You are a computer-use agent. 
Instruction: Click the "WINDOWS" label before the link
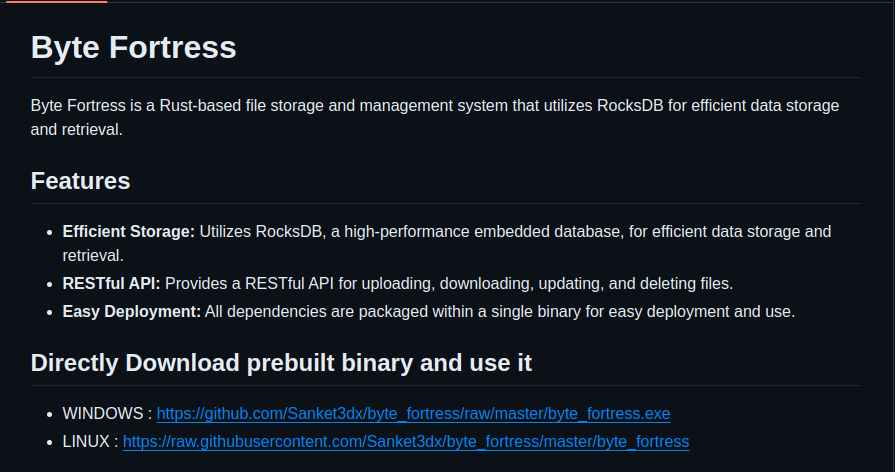pos(103,413)
